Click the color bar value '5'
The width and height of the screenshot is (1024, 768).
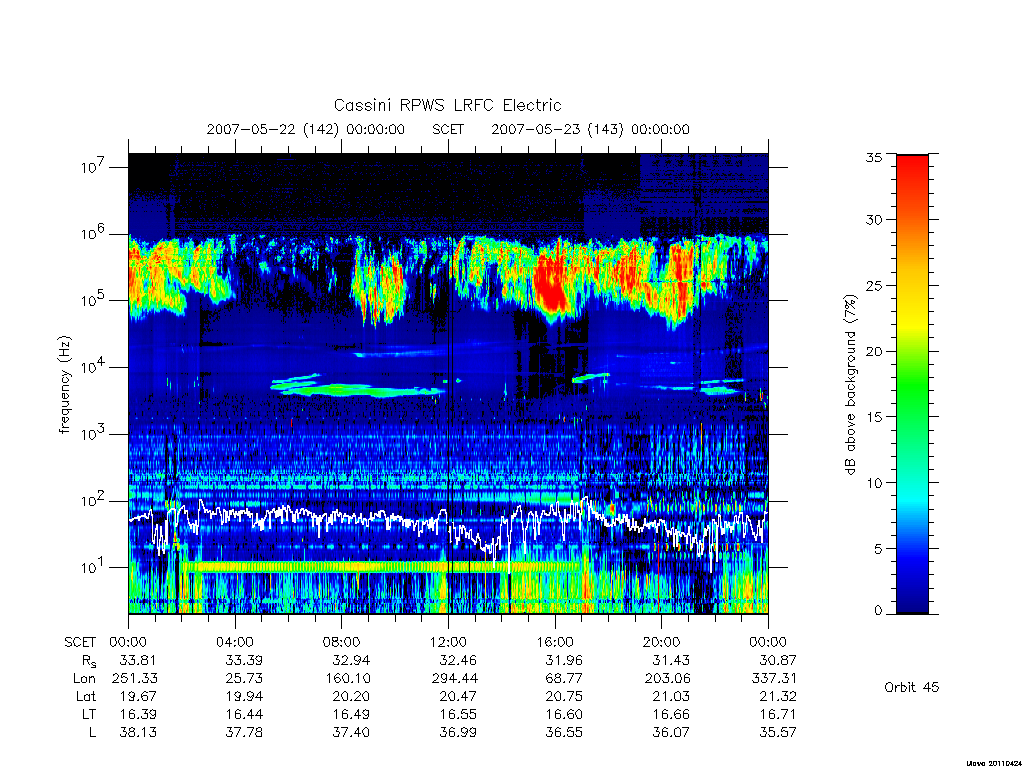878,549
